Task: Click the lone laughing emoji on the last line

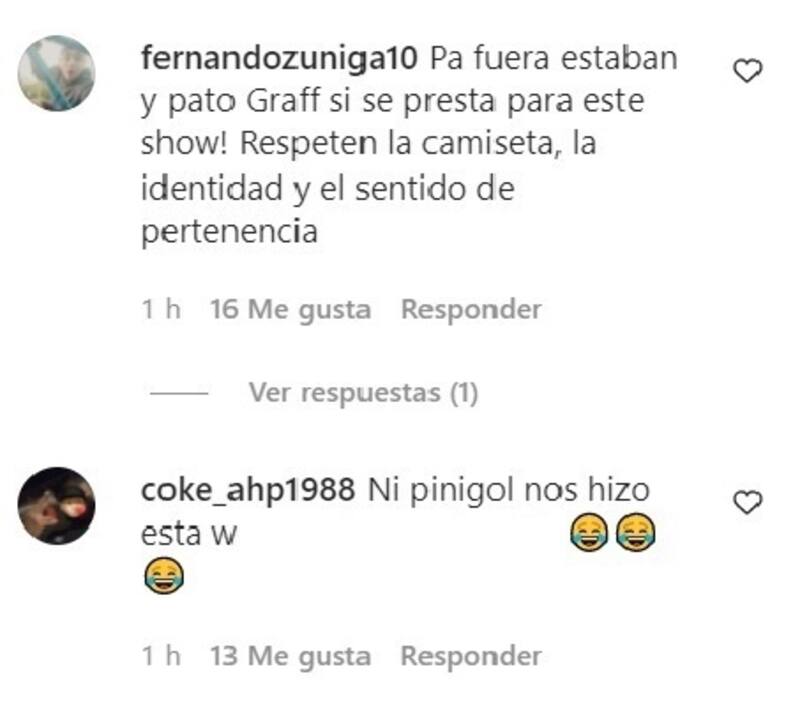Action: (164, 575)
